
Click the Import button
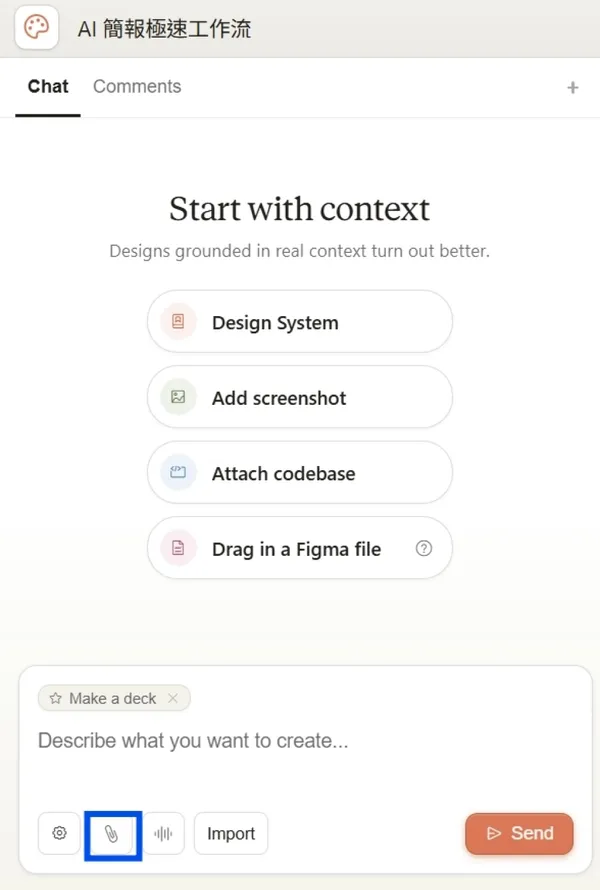point(231,833)
